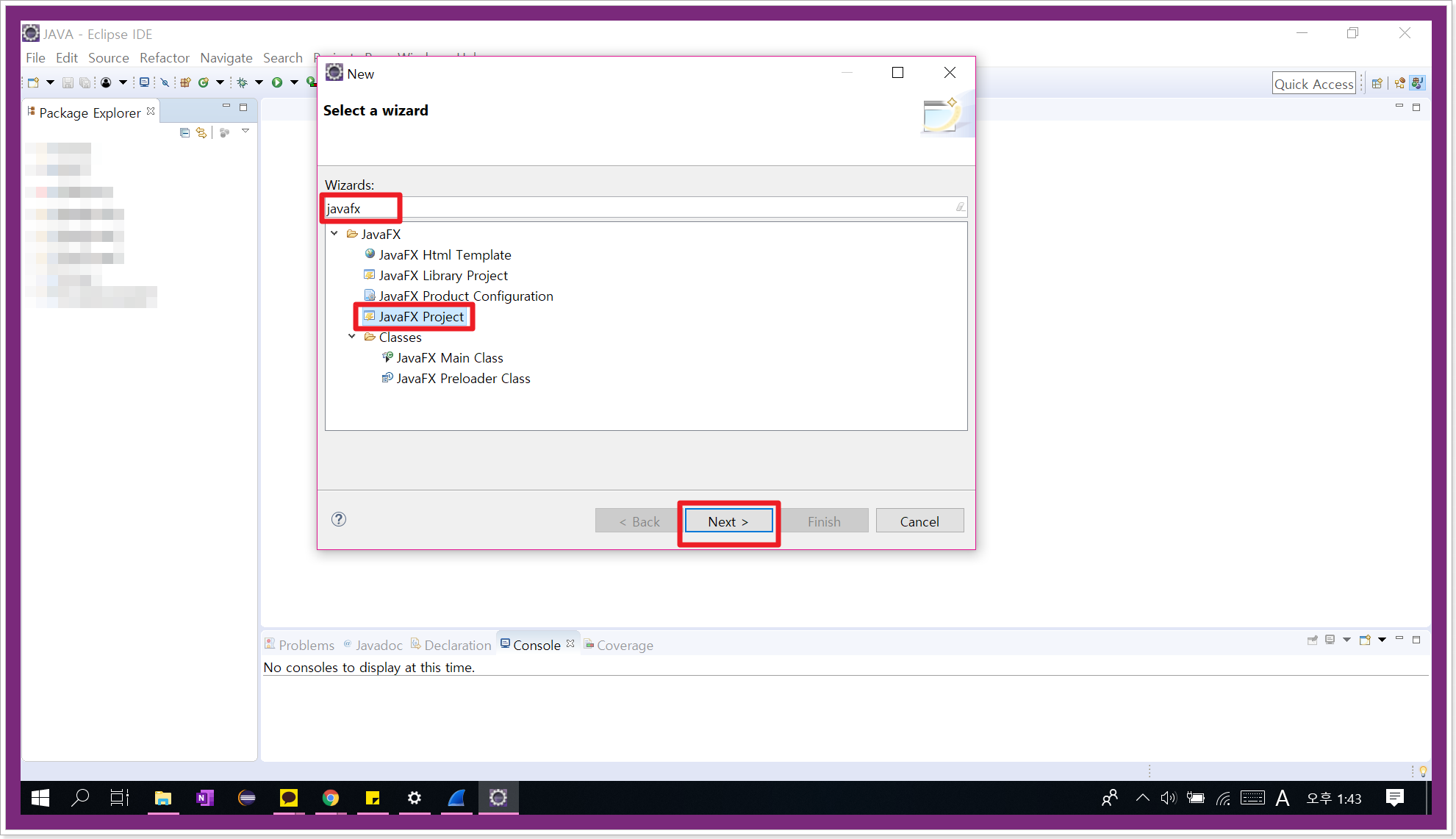Open the New Java Class dropdown arrow

click(x=220, y=82)
